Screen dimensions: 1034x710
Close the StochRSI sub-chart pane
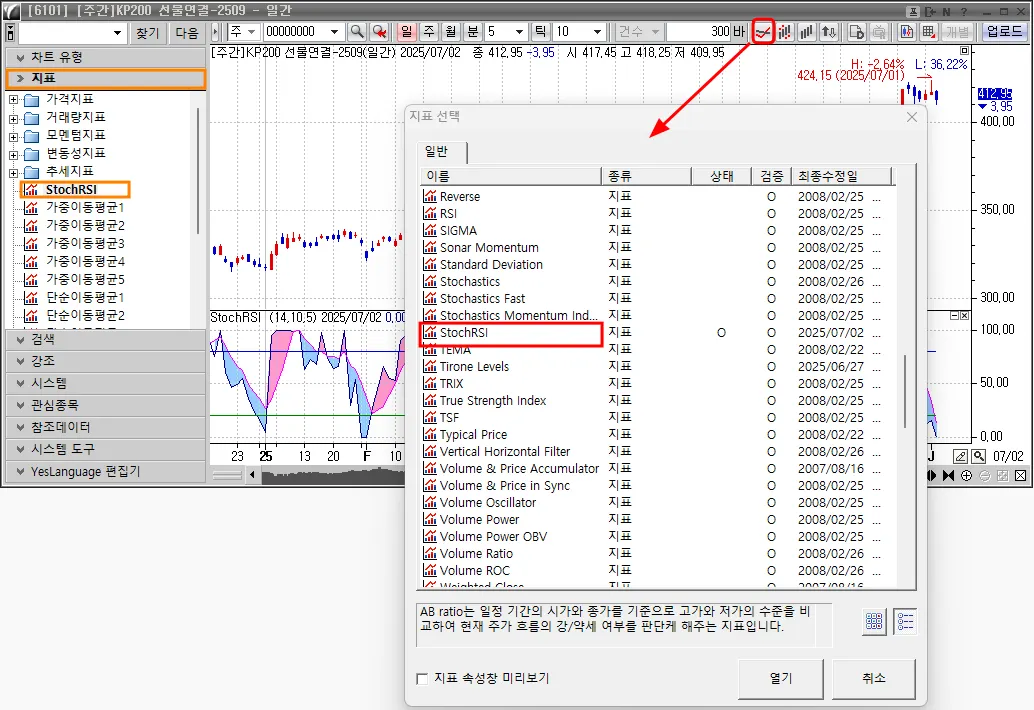click(964, 316)
